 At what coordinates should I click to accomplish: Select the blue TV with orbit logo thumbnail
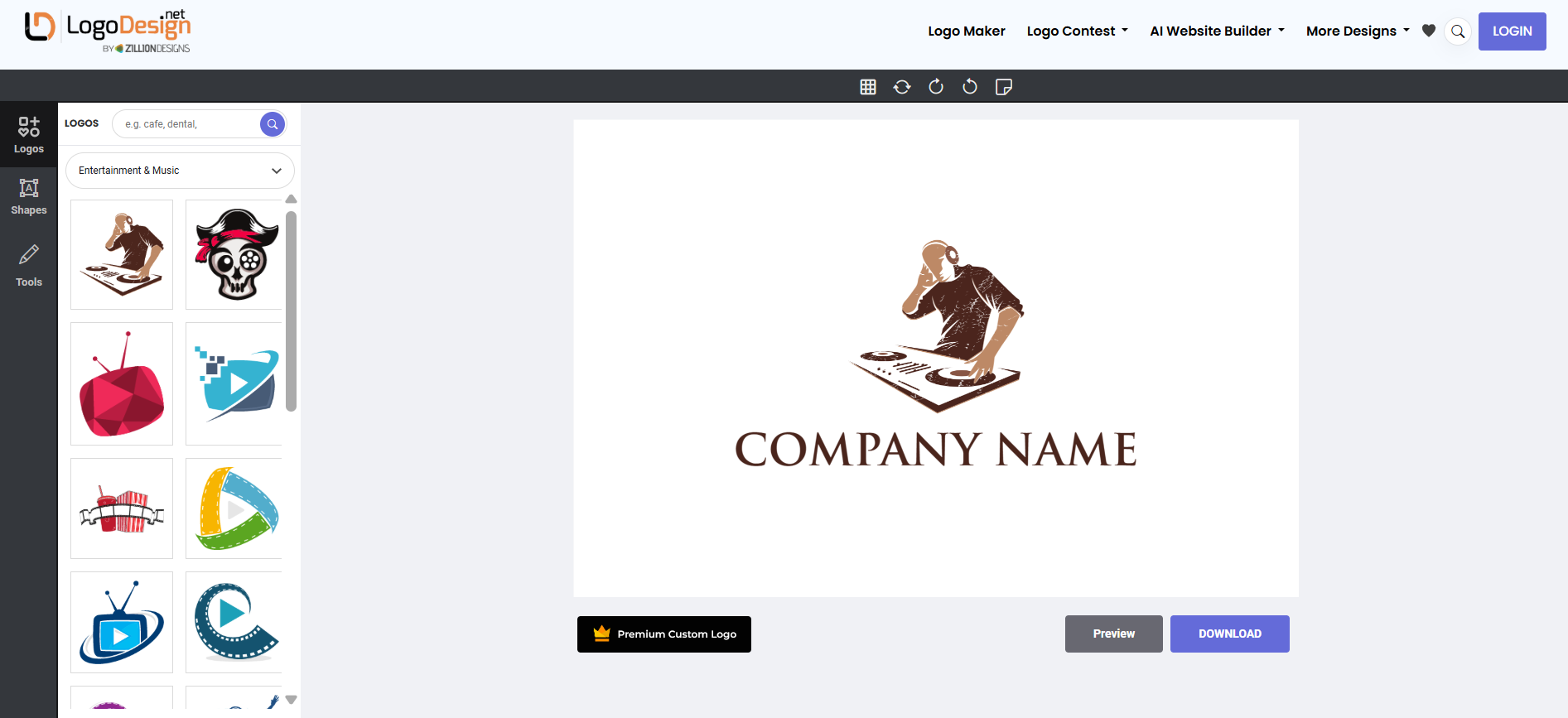[x=122, y=622]
